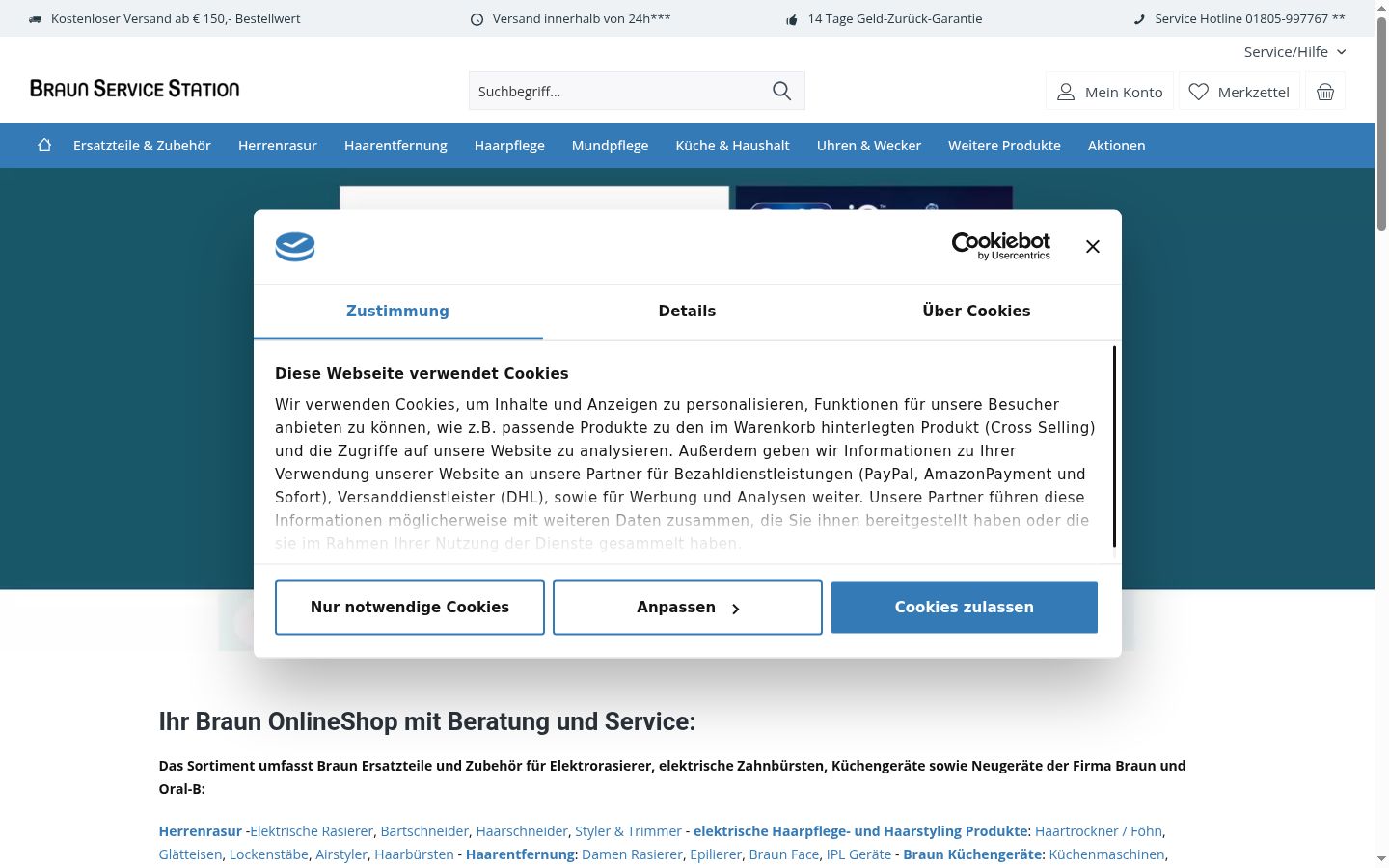Viewport: 1389px width, 868px height.
Task: Open the Lockenstäbe link
Action: click(x=269, y=854)
